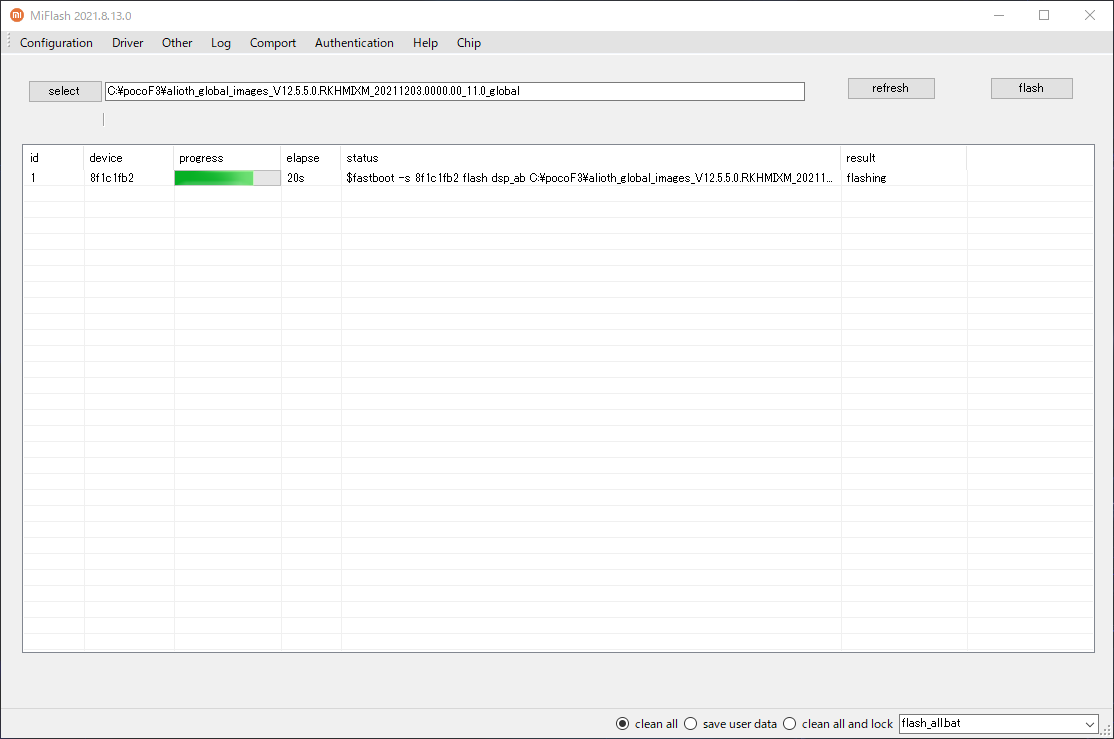Click the id cell showing 1
This screenshot has width=1114, height=739.
(33, 178)
